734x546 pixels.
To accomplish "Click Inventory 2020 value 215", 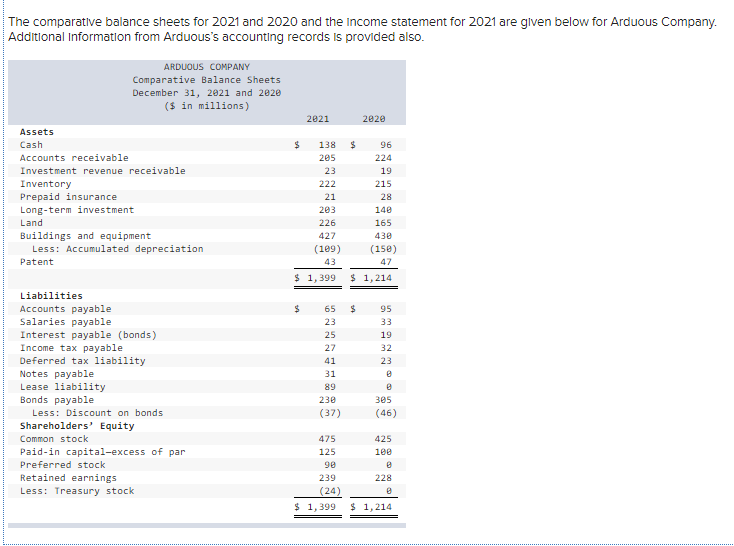I will click(x=383, y=184).
